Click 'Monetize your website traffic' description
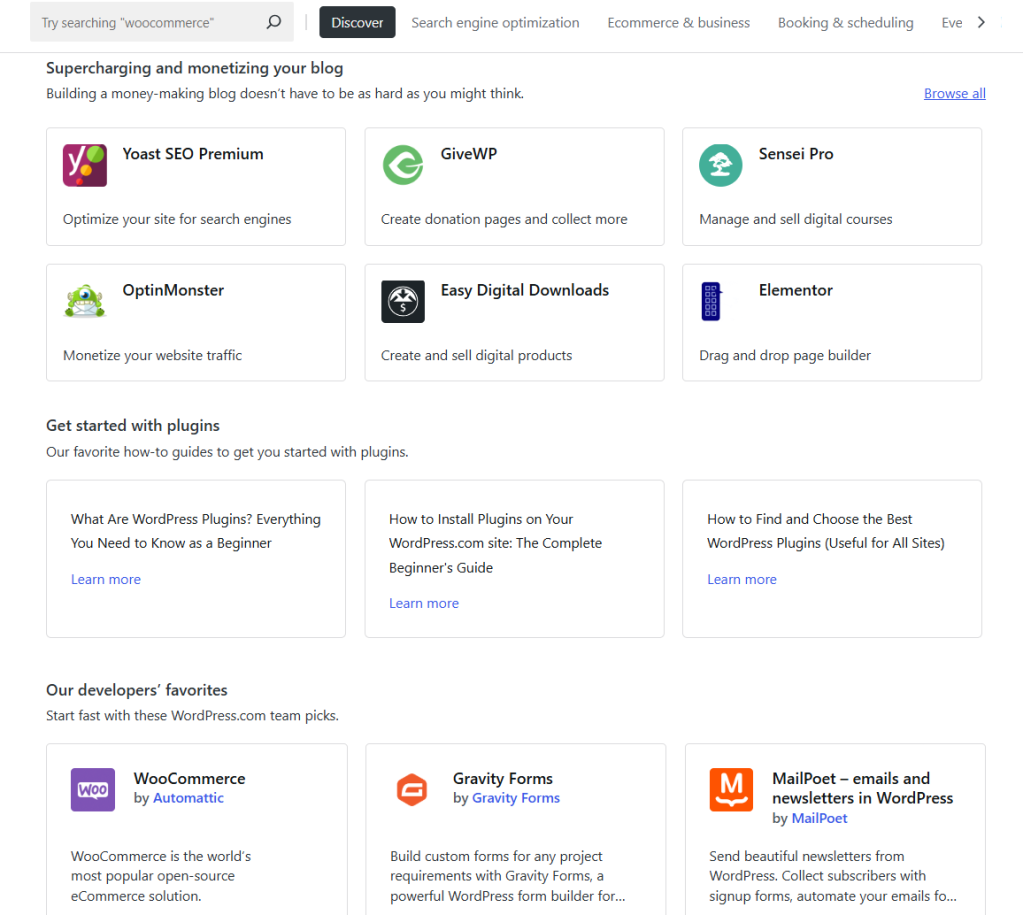Viewport: 1023px width, 915px height. pos(152,356)
